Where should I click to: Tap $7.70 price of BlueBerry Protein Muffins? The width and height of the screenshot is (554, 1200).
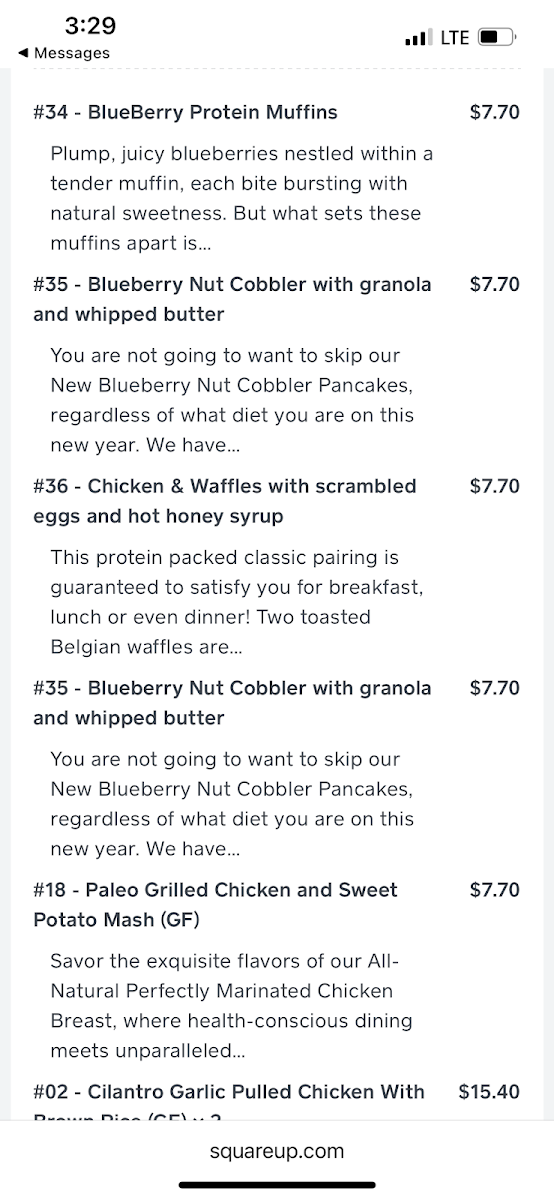[495, 112]
